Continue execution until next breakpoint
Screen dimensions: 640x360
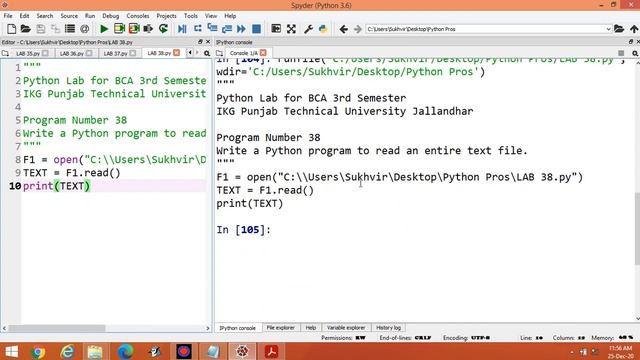241,29
